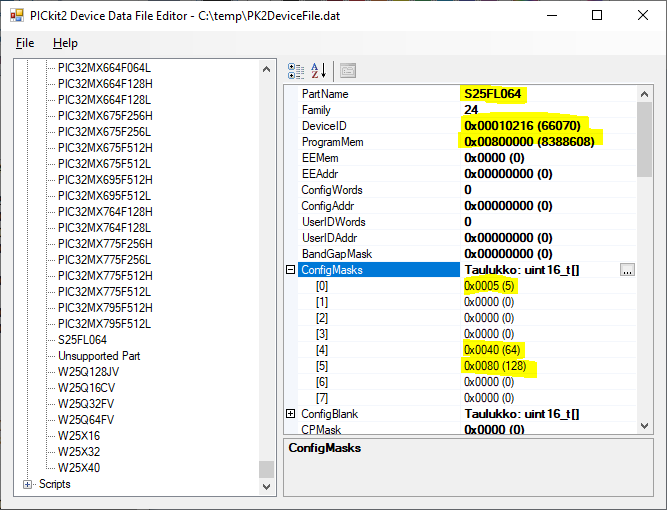
Task: Sort properties alphabetically
Action: [318, 71]
